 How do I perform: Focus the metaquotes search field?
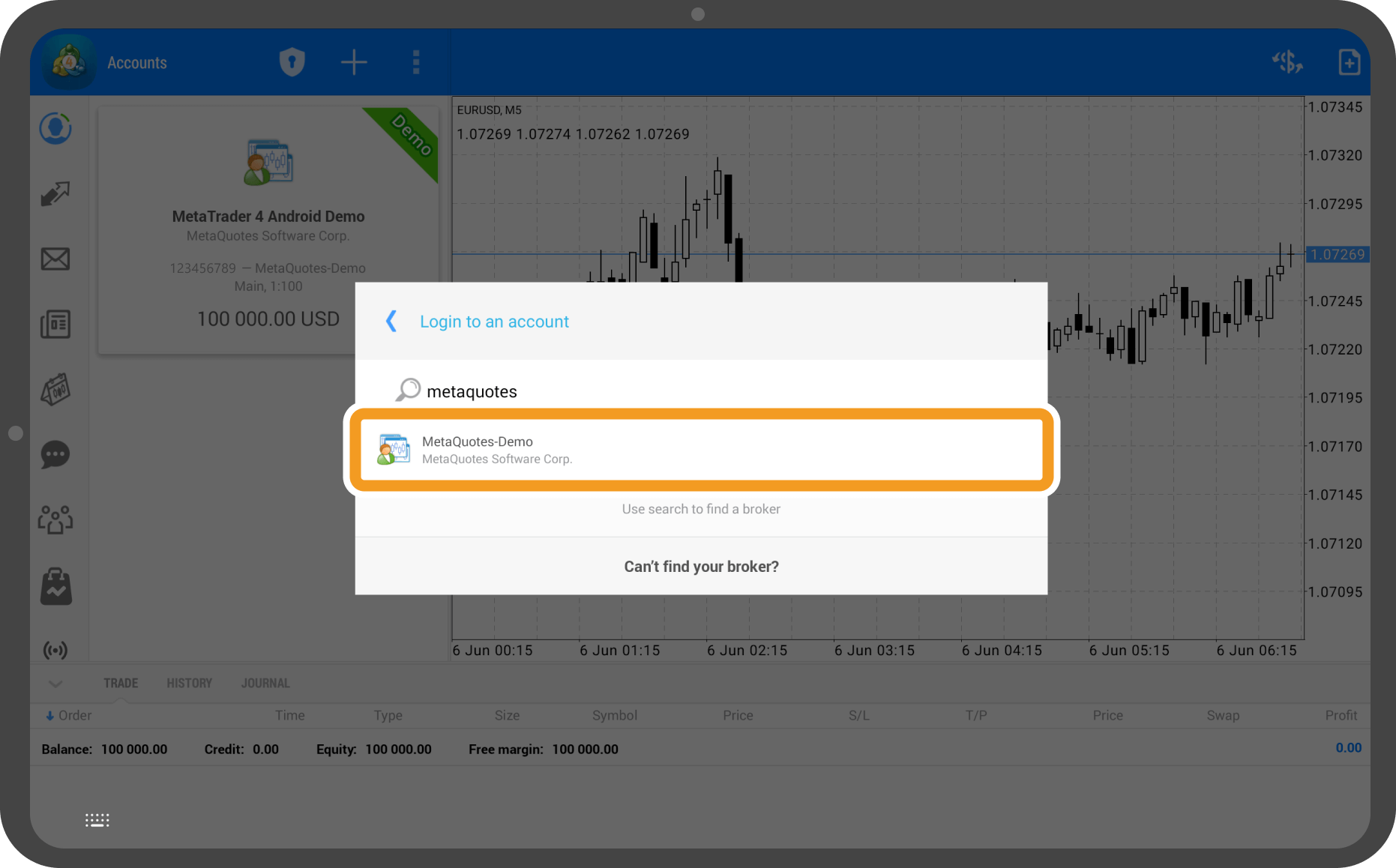pos(702,391)
